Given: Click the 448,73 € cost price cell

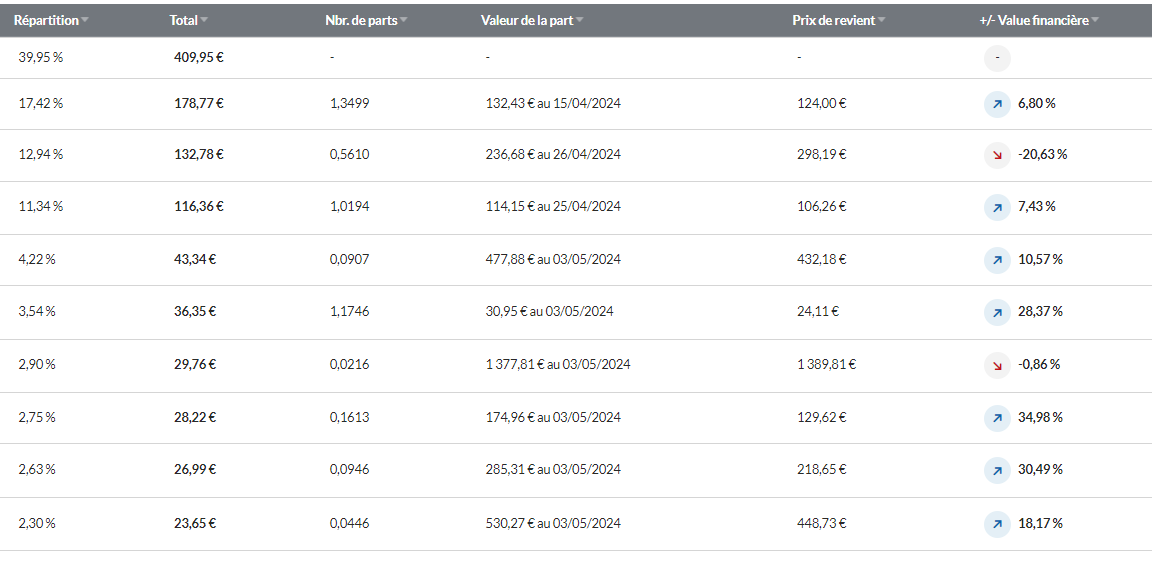Looking at the screenshot, I should click(x=821, y=523).
